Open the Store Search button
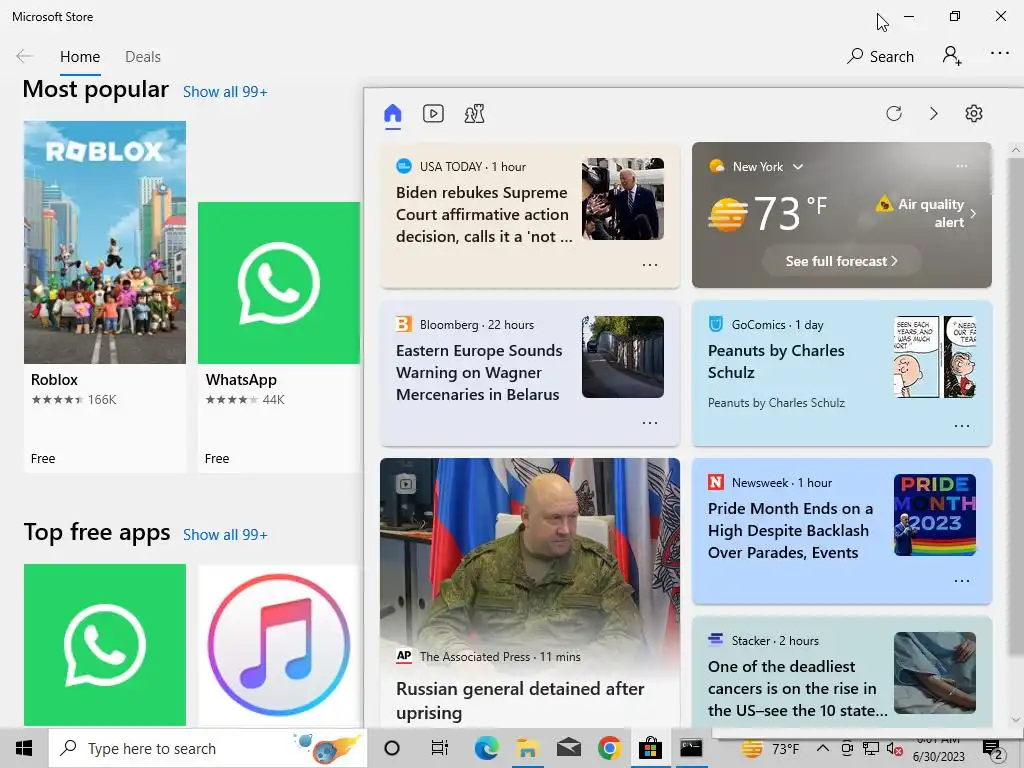1024x768 pixels. [x=880, y=56]
